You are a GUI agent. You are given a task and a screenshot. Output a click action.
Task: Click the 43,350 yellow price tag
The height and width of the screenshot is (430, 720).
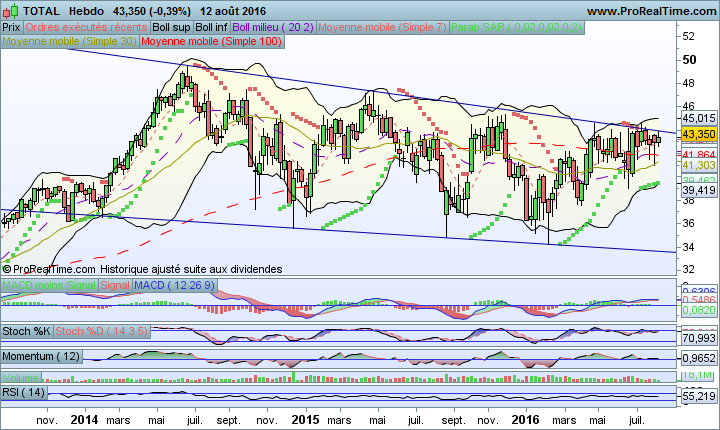pyautogui.click(x=699, y=134)
